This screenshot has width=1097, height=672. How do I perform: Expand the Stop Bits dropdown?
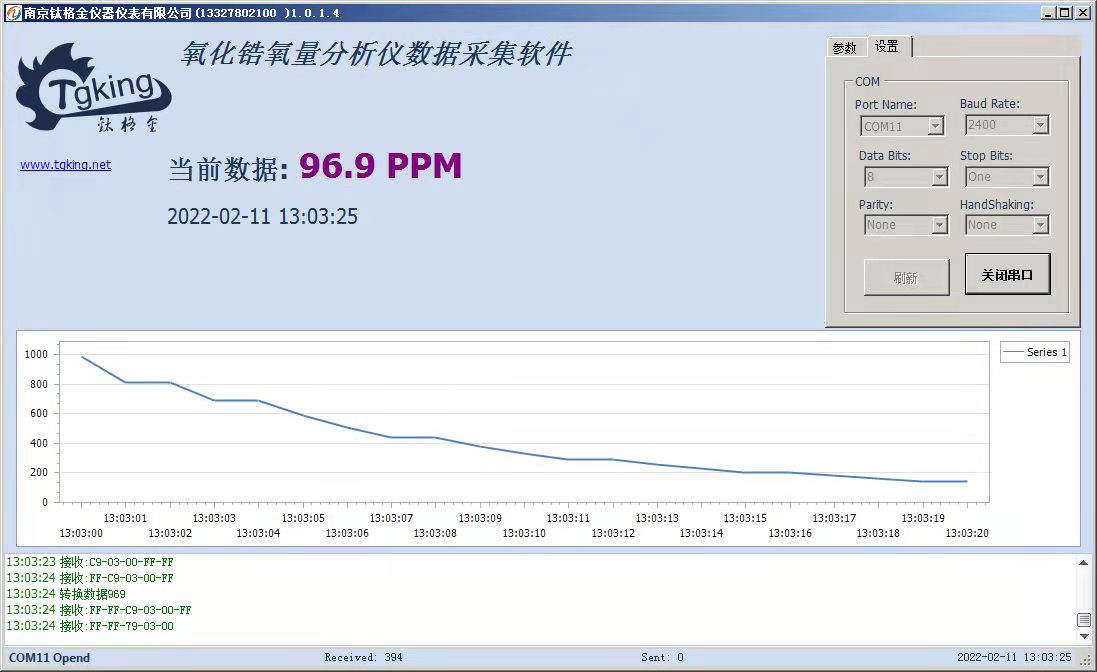pos(1040,177)
